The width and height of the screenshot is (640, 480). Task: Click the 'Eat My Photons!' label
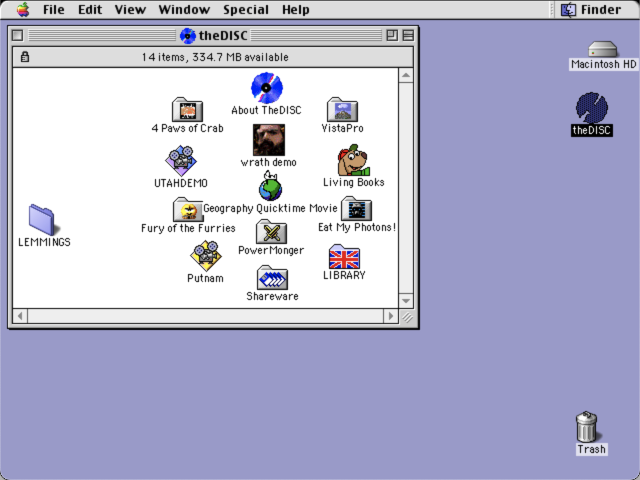point(357,227)
